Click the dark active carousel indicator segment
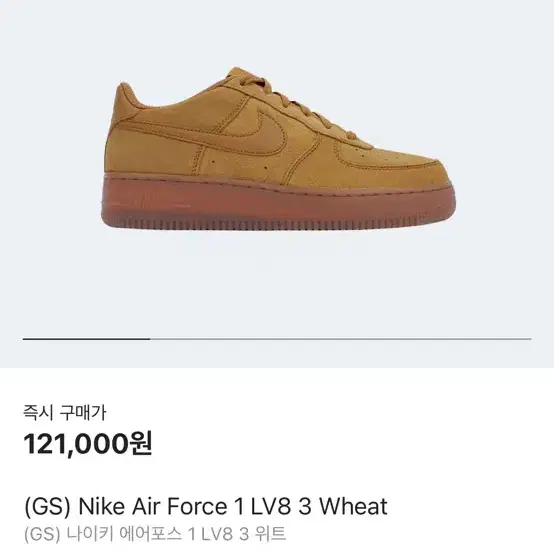The height and width of the screenshot is (554, 554). pos(87,339)
